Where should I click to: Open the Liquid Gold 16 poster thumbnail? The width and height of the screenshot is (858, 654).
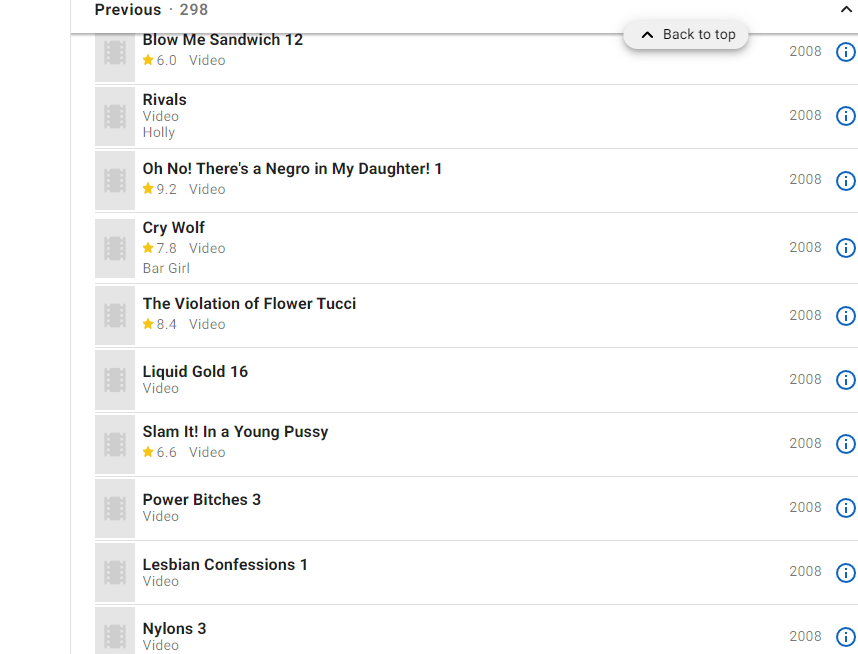115,380
